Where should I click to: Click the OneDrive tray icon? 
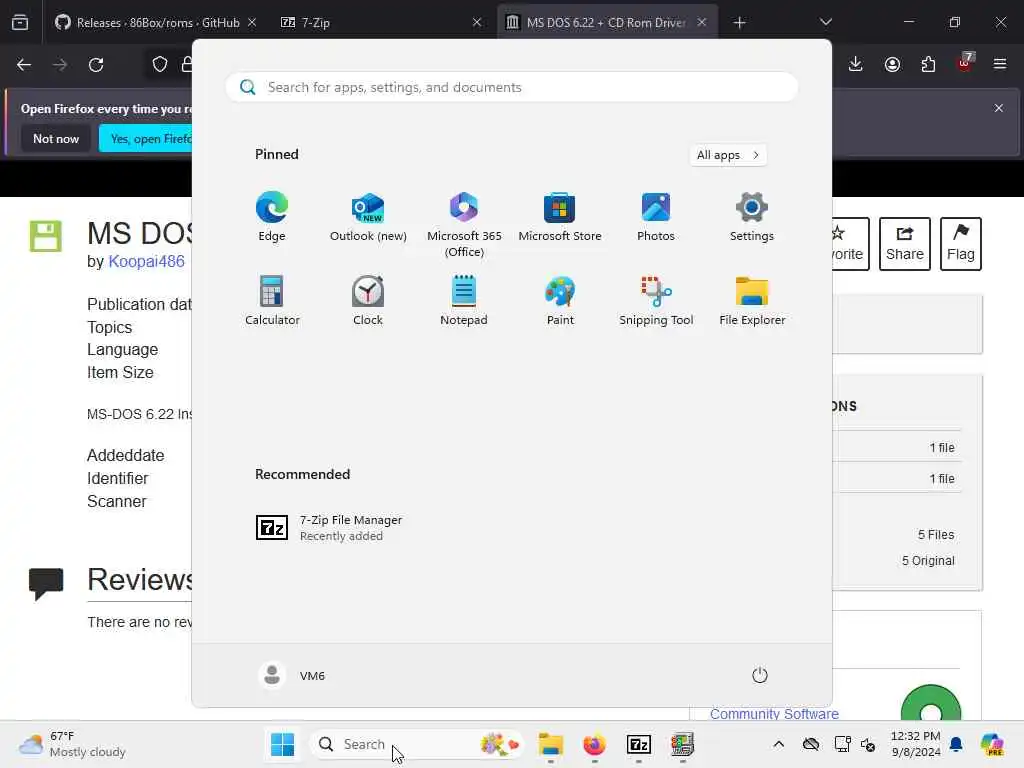point(810,744)
